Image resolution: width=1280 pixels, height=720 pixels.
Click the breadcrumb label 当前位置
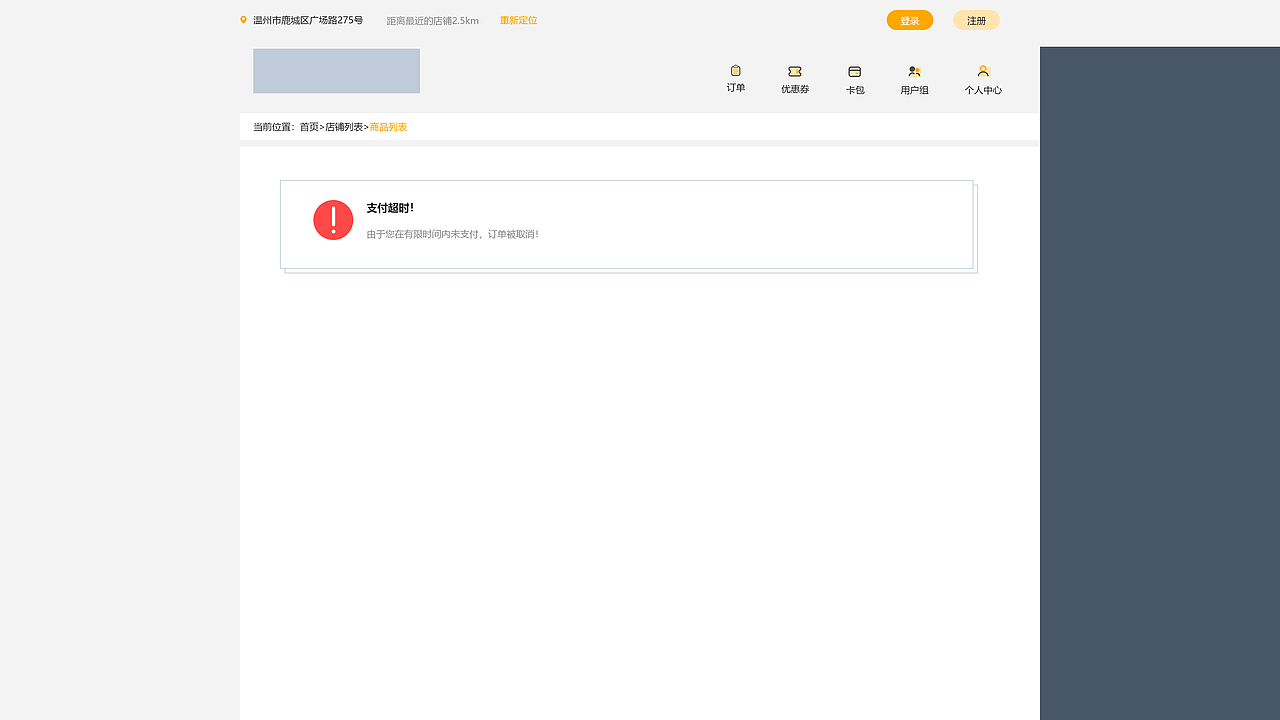[271, 127]
